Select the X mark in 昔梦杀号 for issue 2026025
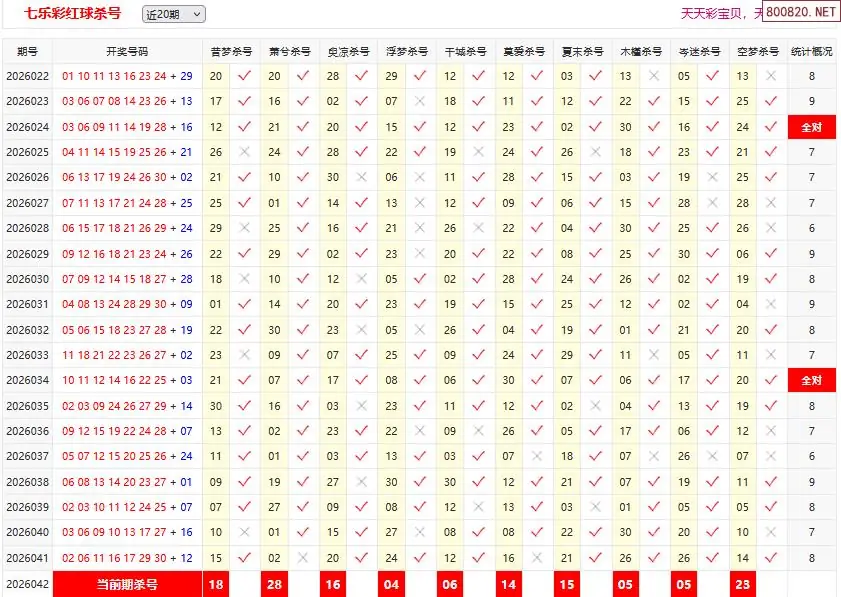The image size is (841, 597). [244, 152]
